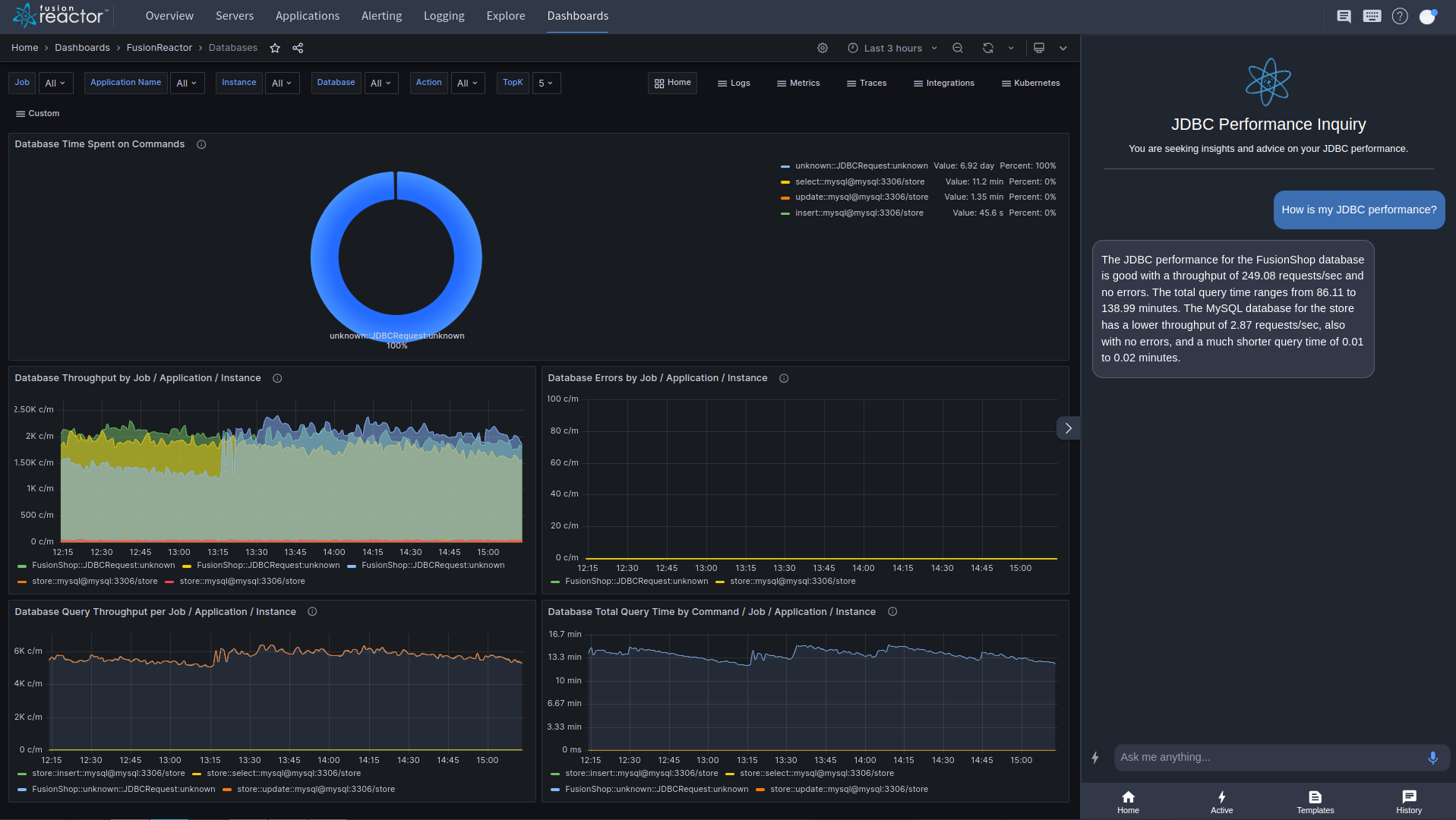Screen dimensions: 1456x820
Task: Show info for Database Time Spent on Commands
Action: 201,144
